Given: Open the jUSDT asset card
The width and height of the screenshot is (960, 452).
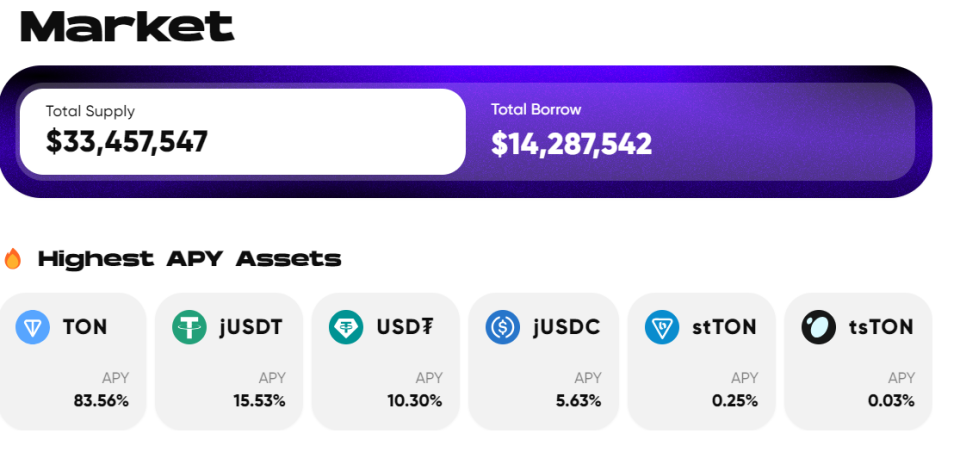Looking at the screenshot, I should click(229, 362).
